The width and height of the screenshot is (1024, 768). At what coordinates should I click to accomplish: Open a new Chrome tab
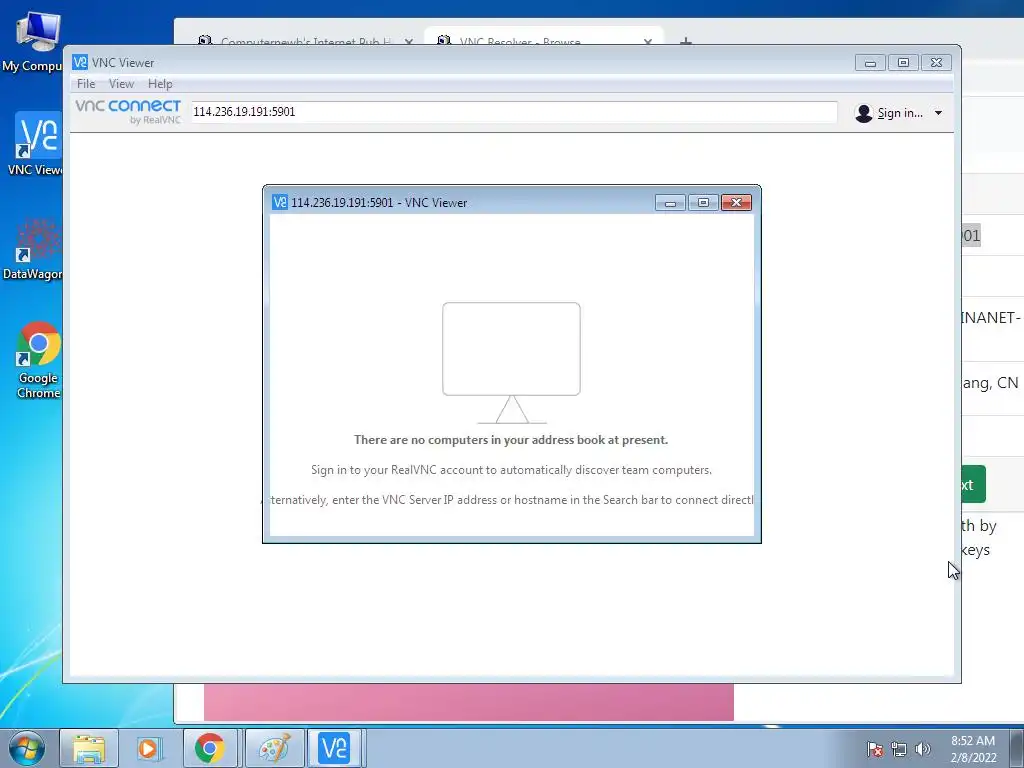click(x=686, y=42)
